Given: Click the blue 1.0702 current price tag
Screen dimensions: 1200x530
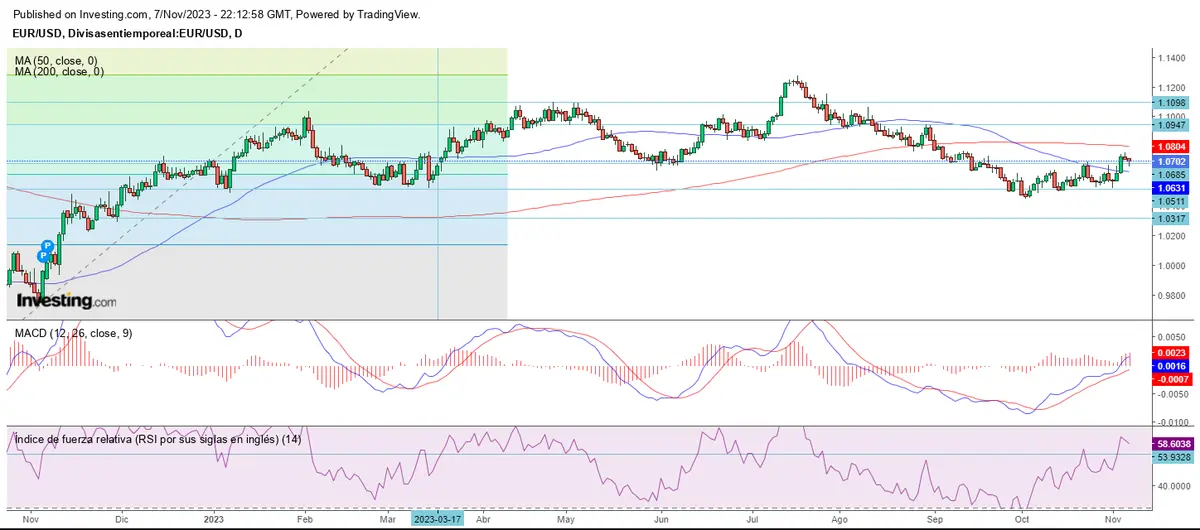Looking at the screenshot, I should pyautogui.click(x=1171, y=161).
